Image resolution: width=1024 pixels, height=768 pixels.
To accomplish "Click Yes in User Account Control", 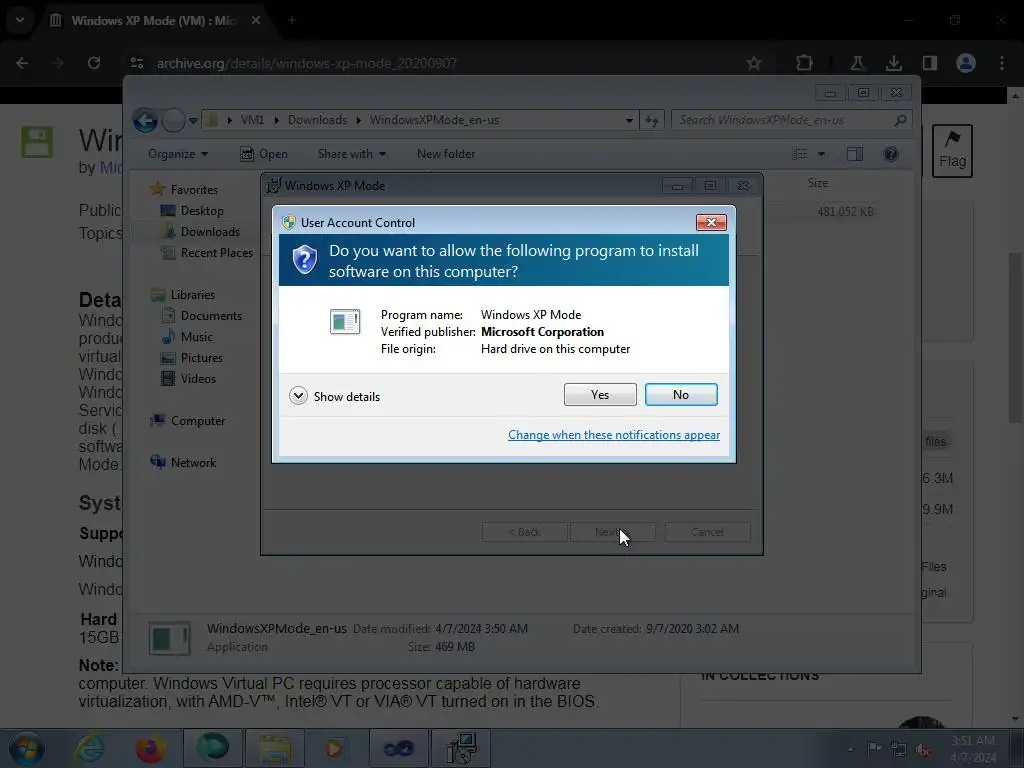I will (x=600, y=394).
